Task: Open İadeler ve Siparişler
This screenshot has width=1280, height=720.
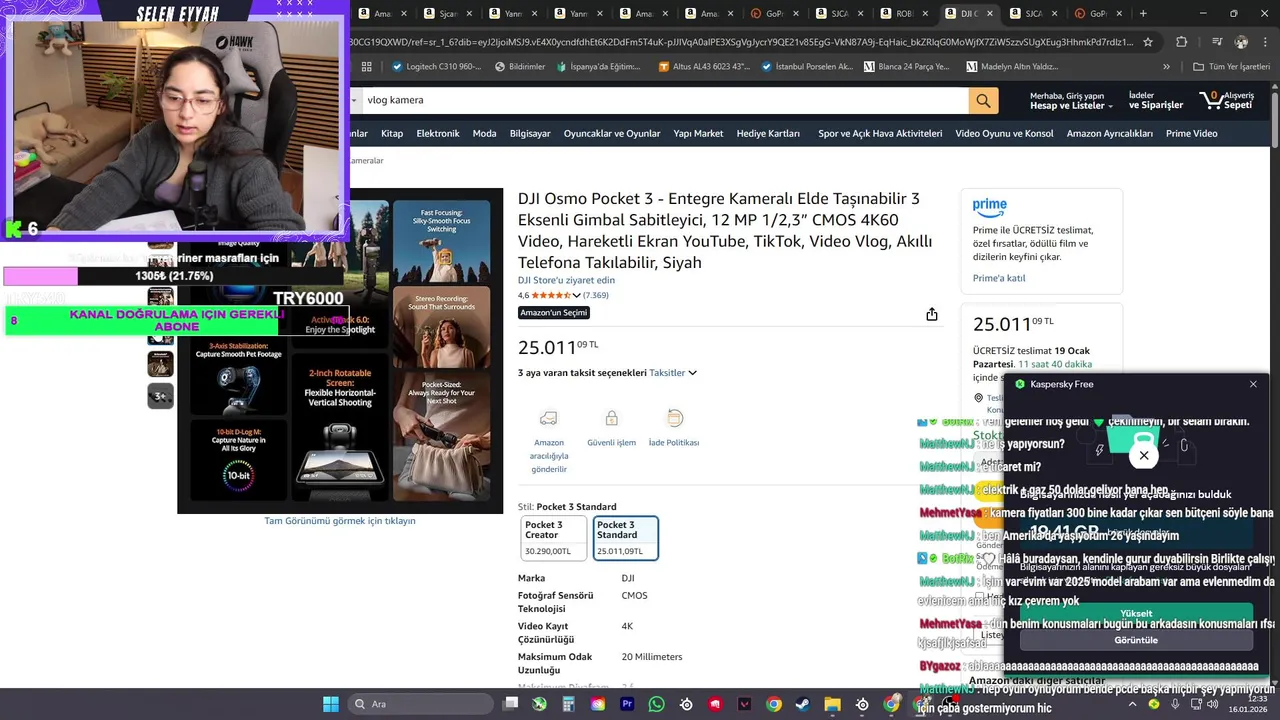Action: pyautogui.click(x=1155, y=100)
